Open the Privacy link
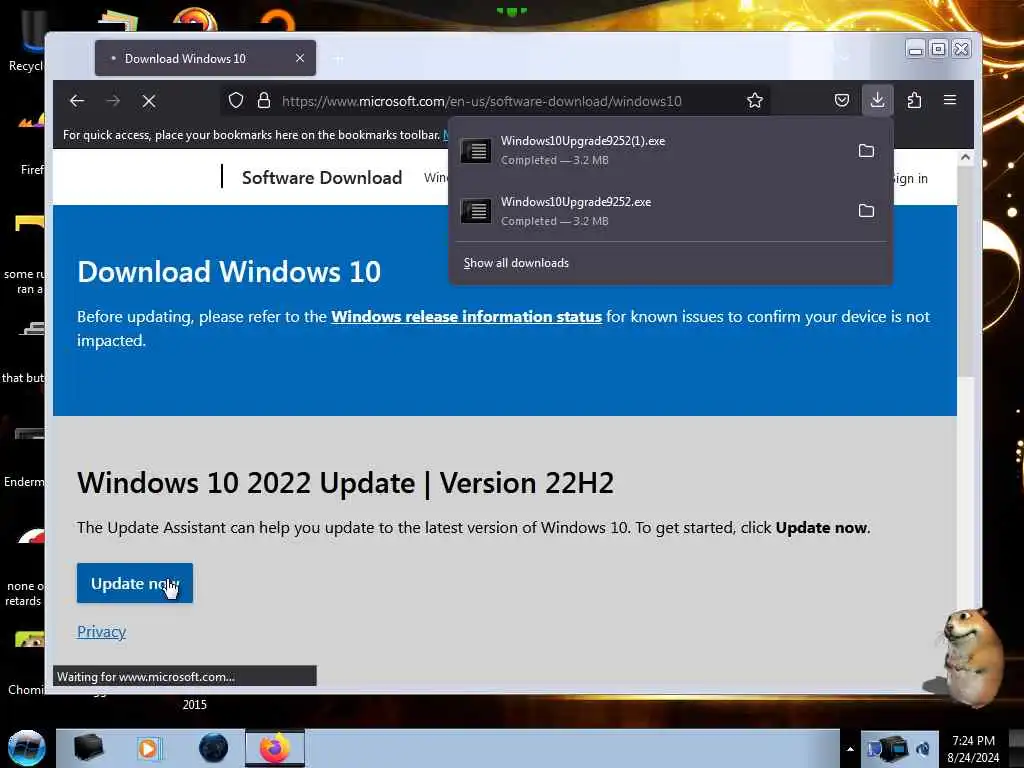1024x768 pixels. click(x=101, y=632)
